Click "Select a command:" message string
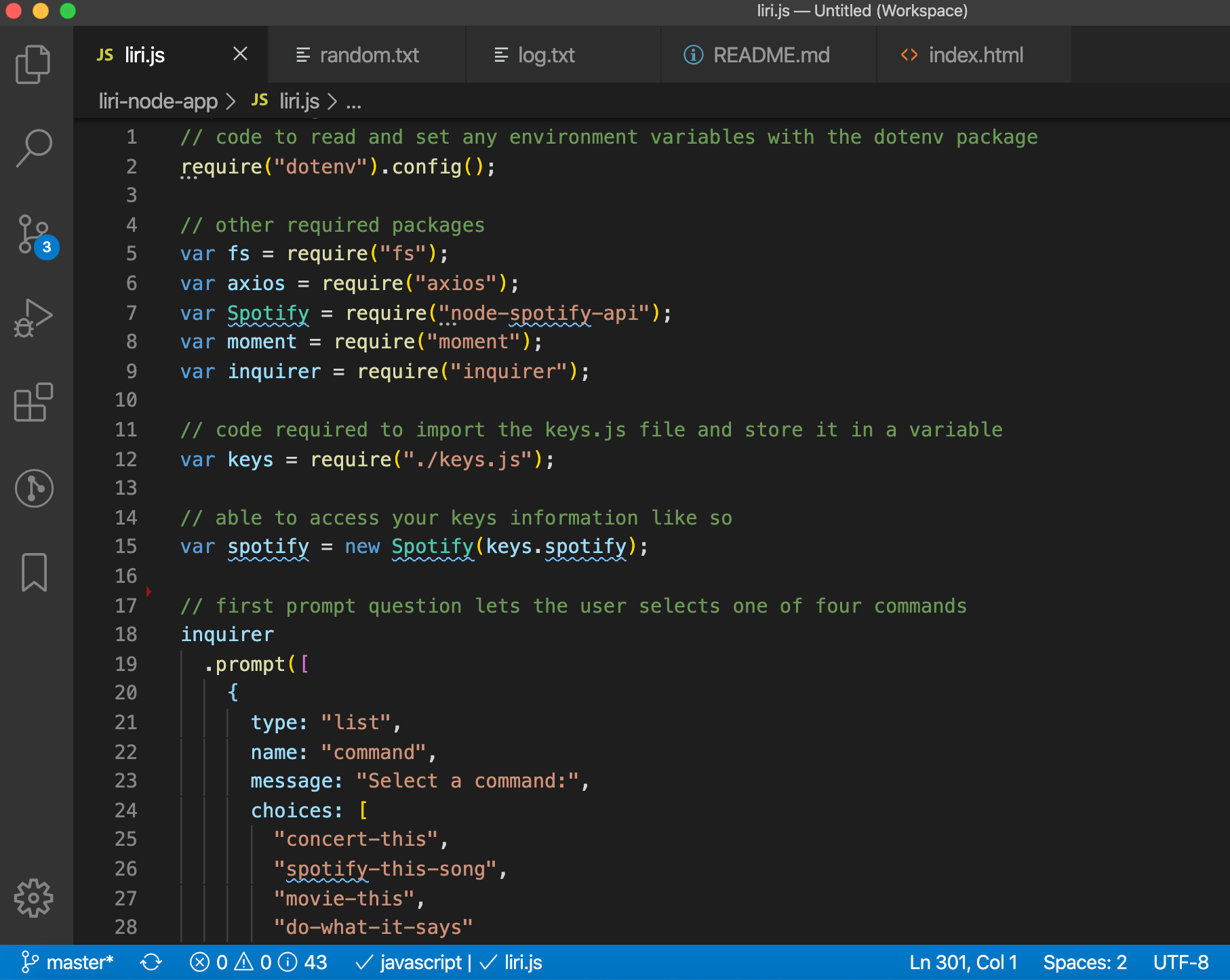This screenshot has height=980, width=1230. pos(468,781)
